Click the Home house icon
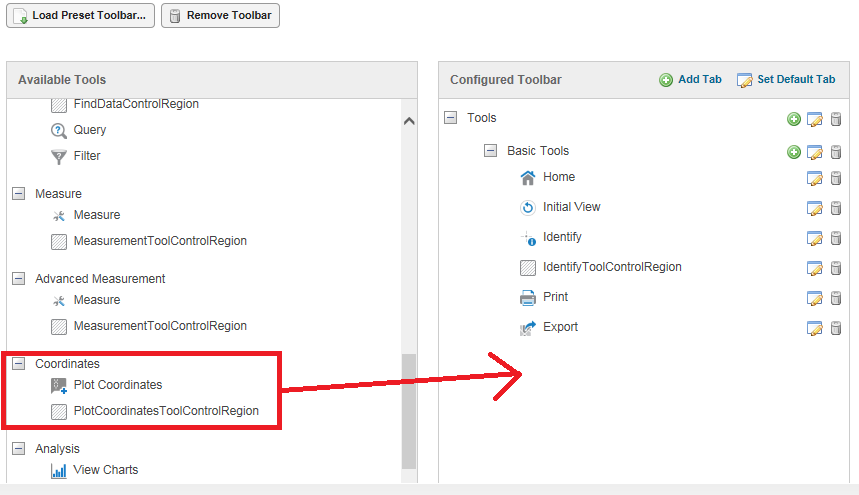The width and height of the screenshot is (859, 495). tap(528, 177)
